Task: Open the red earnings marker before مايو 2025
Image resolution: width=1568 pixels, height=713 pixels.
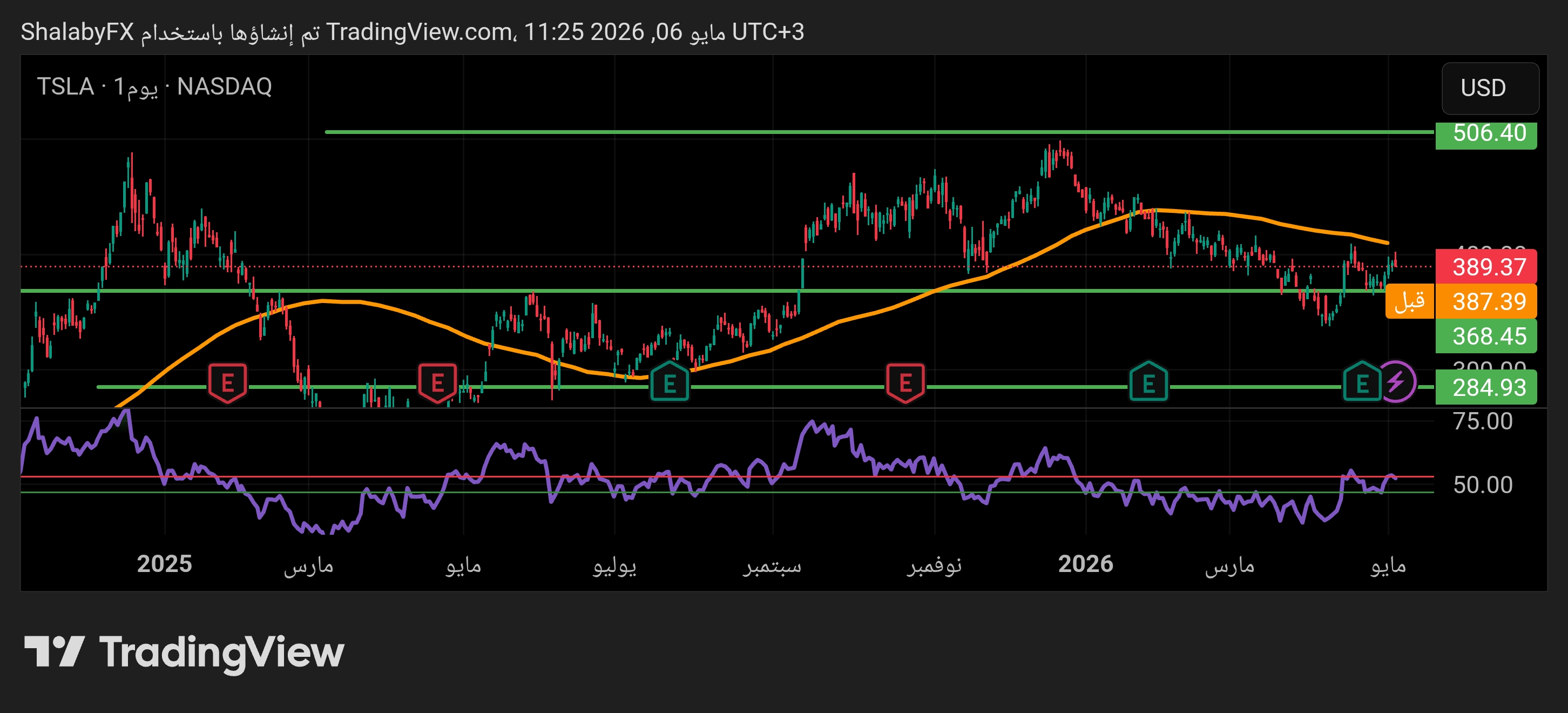Action: click(x=437, y=383)
